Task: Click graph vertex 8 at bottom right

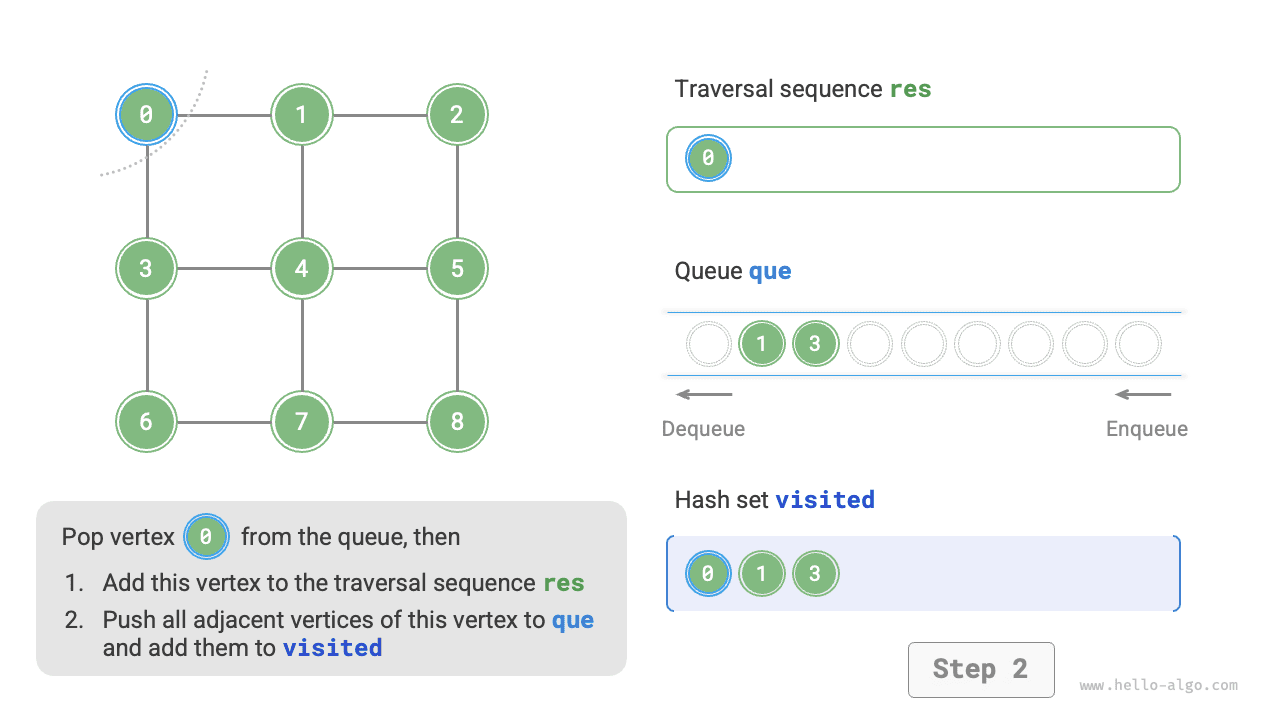Action: (457, 421)
